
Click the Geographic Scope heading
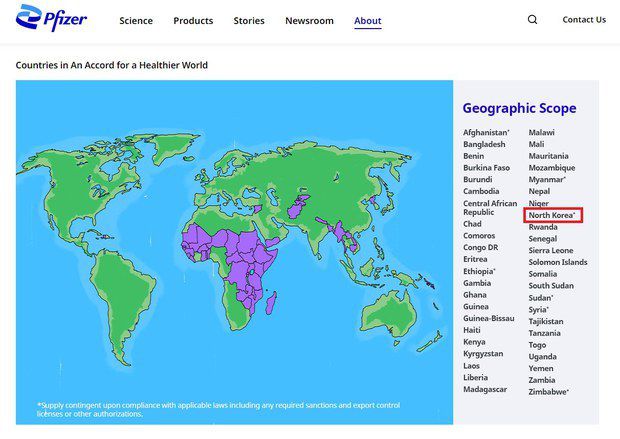click(x=519, y=108)
